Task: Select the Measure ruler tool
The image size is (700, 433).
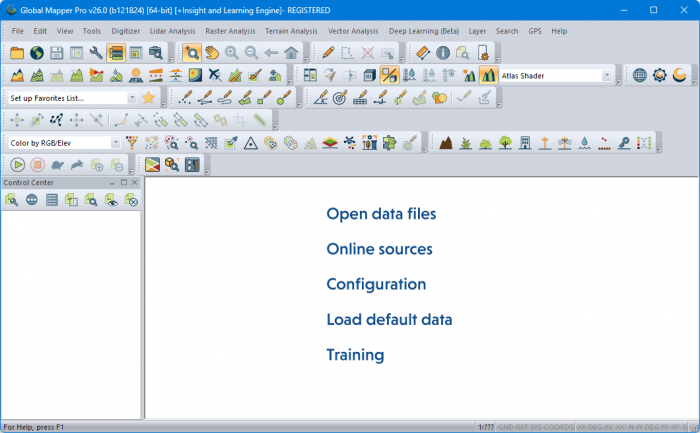Action: 422,53
